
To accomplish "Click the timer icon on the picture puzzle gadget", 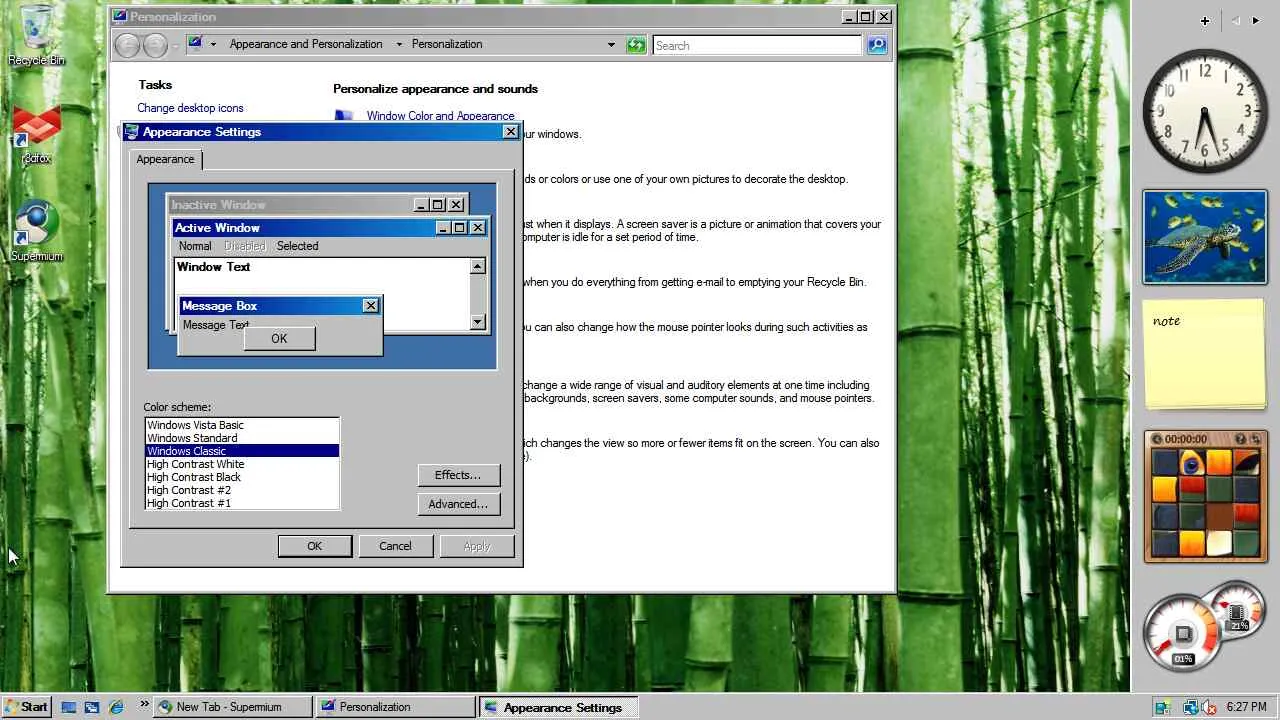I will coord(1157,439).
